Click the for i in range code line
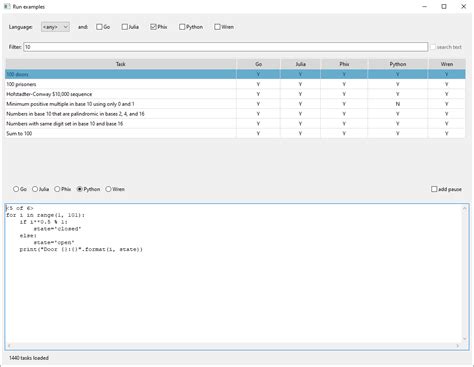The width and height of the screenshot is (474, 367). click(45, 215)
